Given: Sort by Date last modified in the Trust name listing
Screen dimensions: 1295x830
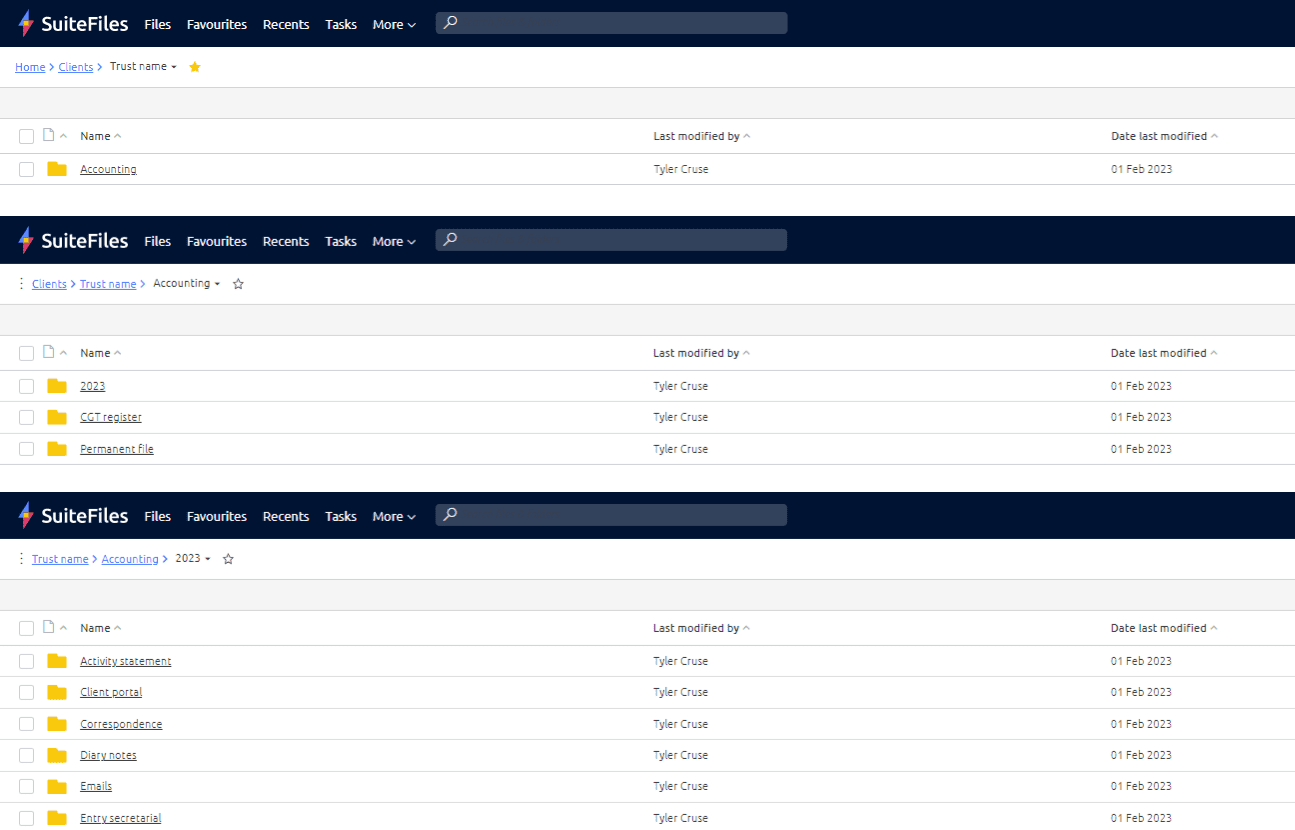Looking at the screenshot, I should click(1165, 136).
